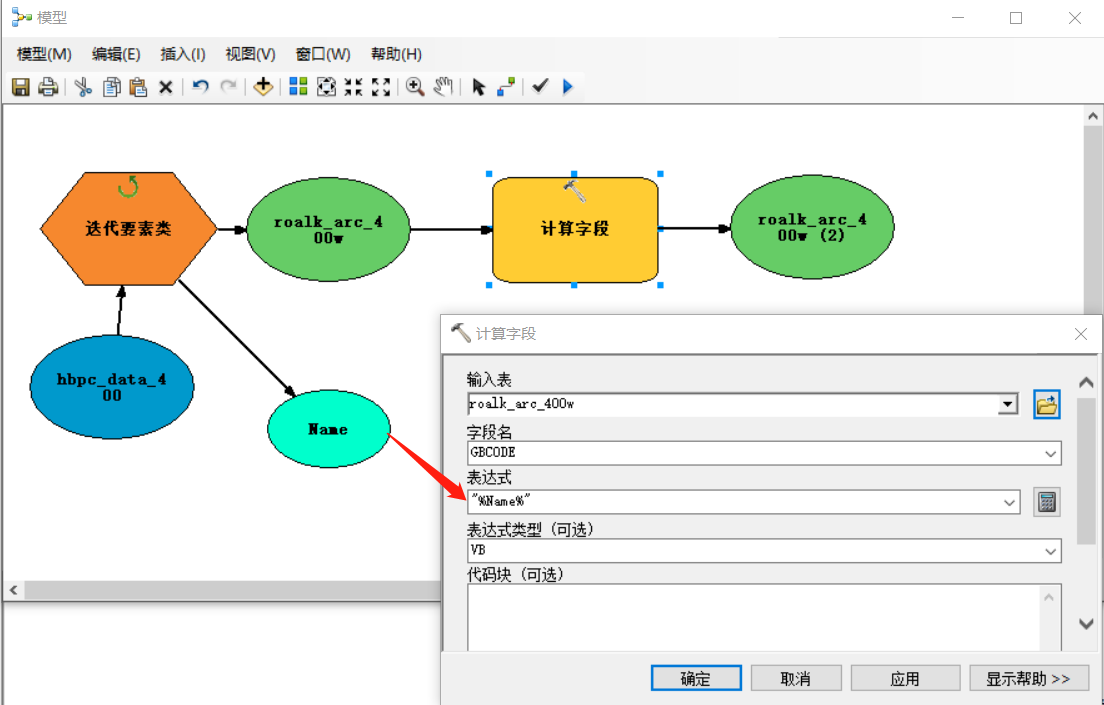The height and width of the screenshot is (705, 1104).
Task: Validate the entire model with checkmark
Action: pyautogui.click(x=540, y=87)
